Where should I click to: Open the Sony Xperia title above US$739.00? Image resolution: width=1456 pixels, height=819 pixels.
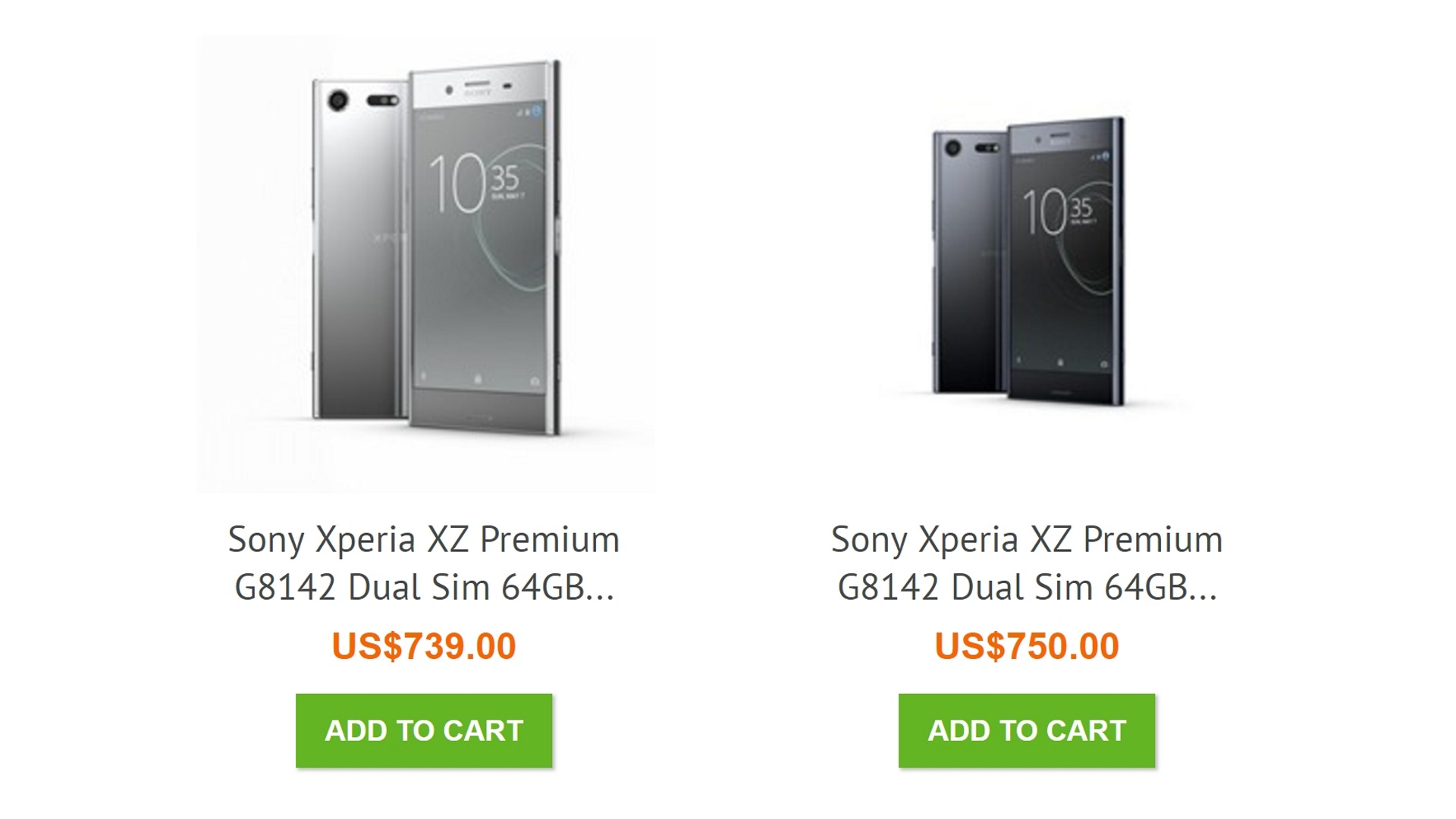[x=424, y=540]
